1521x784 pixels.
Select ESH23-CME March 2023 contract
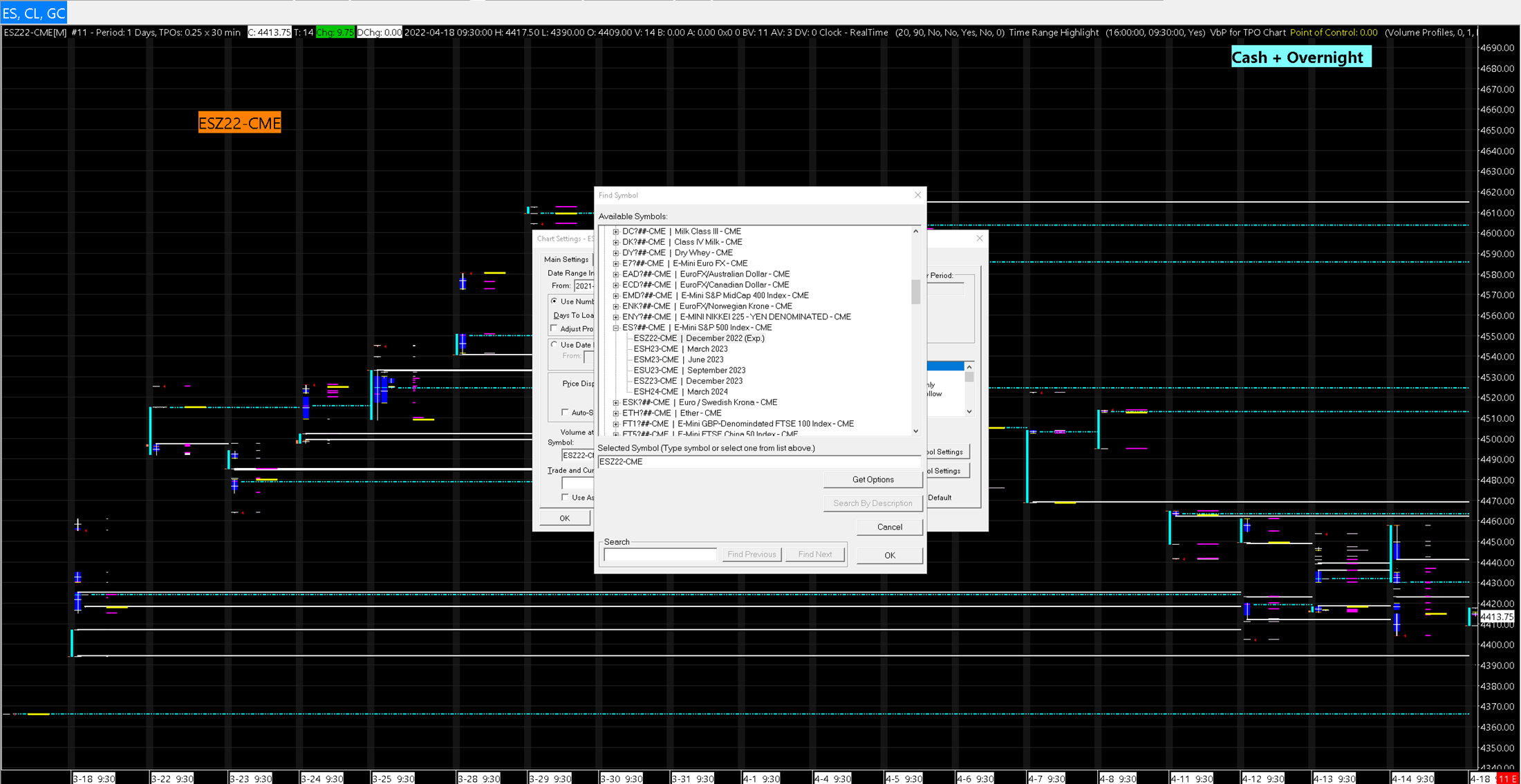coord(680,349)
